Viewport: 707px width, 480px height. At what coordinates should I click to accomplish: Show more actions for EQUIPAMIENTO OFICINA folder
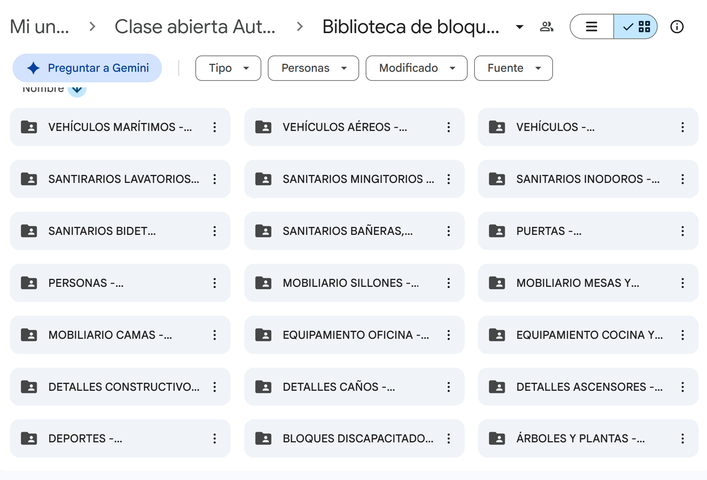click(x=449, y=335)
